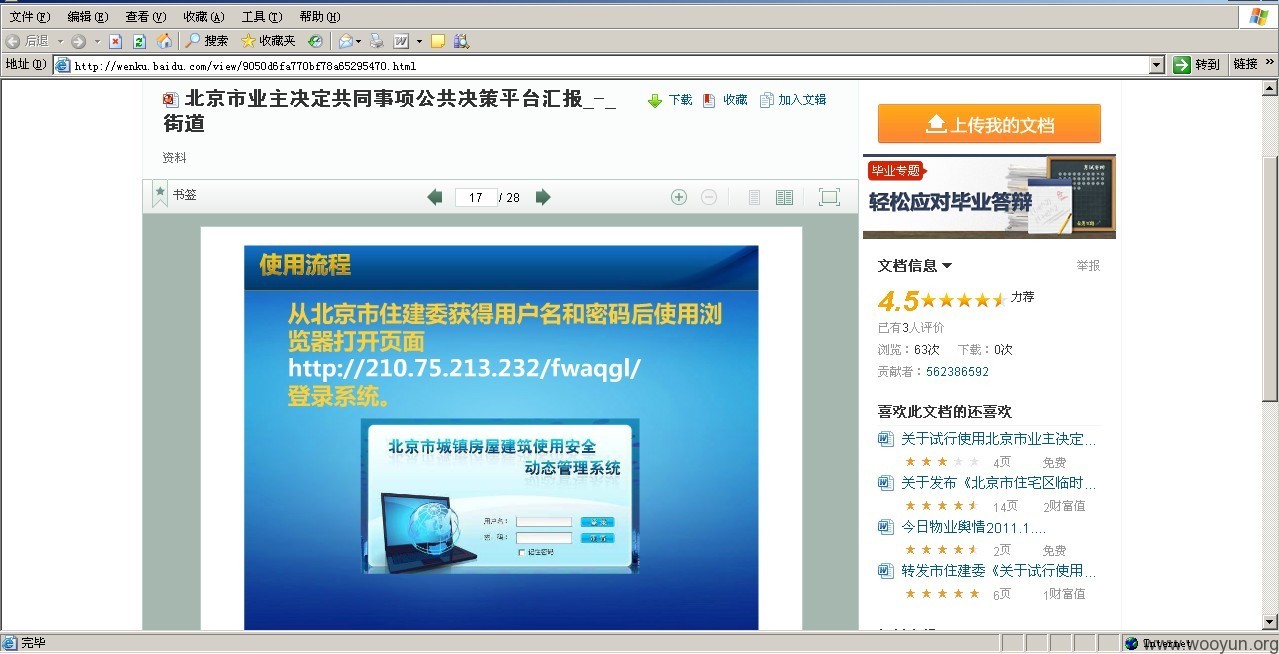1279x654 pixels.
Task: Click the 举报 report link
Action: point(1088,266)
